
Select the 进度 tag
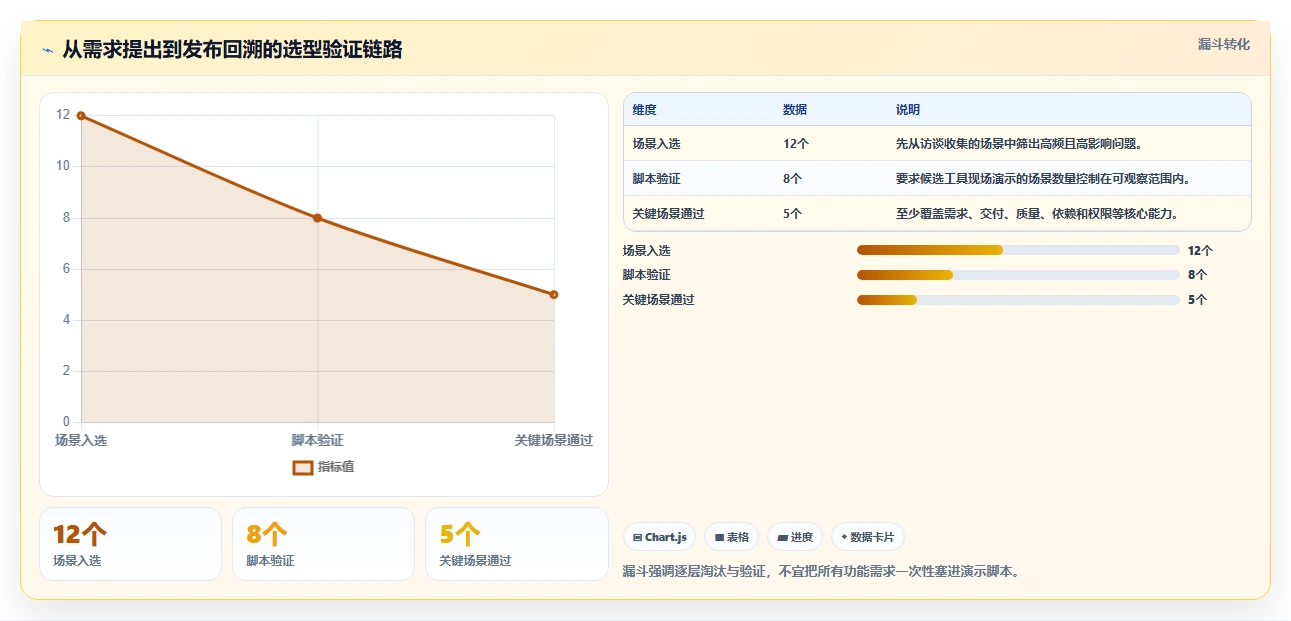coord(795,537)
